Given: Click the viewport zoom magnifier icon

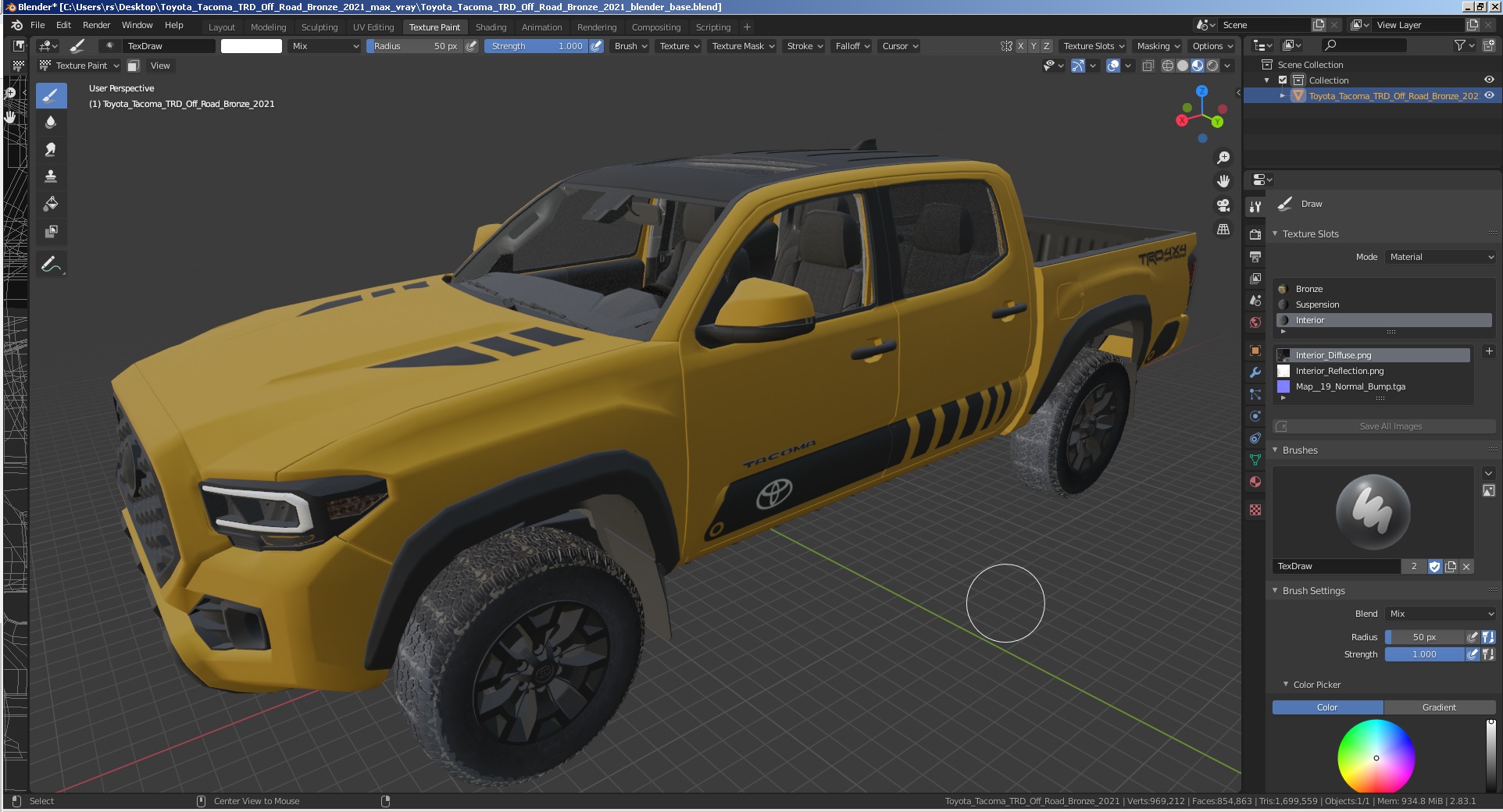Looking at the screenshot, I should click(1223, 158).
